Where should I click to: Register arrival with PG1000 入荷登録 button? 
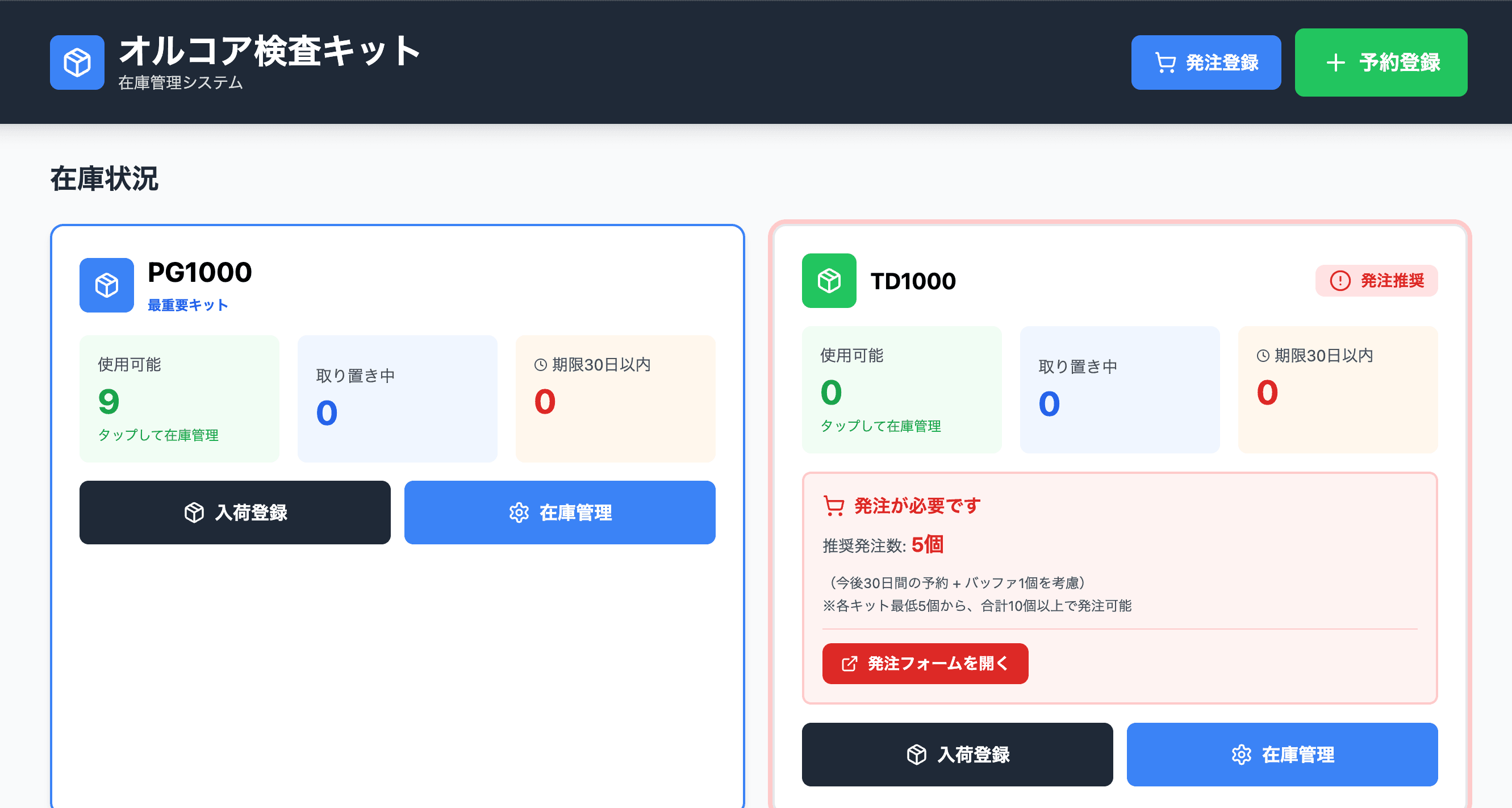(235, 513)
